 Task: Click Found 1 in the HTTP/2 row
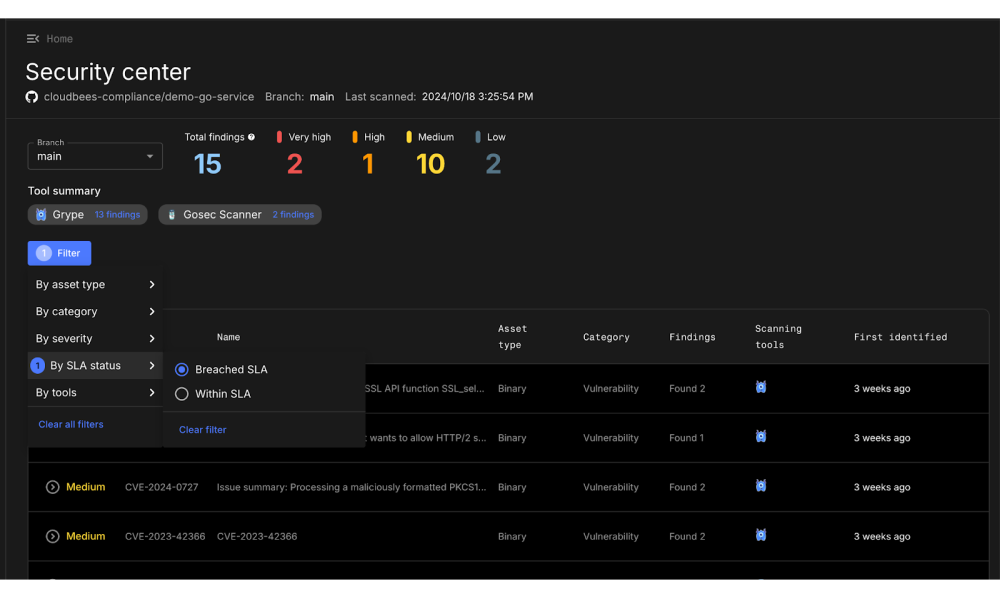(686, 438)
